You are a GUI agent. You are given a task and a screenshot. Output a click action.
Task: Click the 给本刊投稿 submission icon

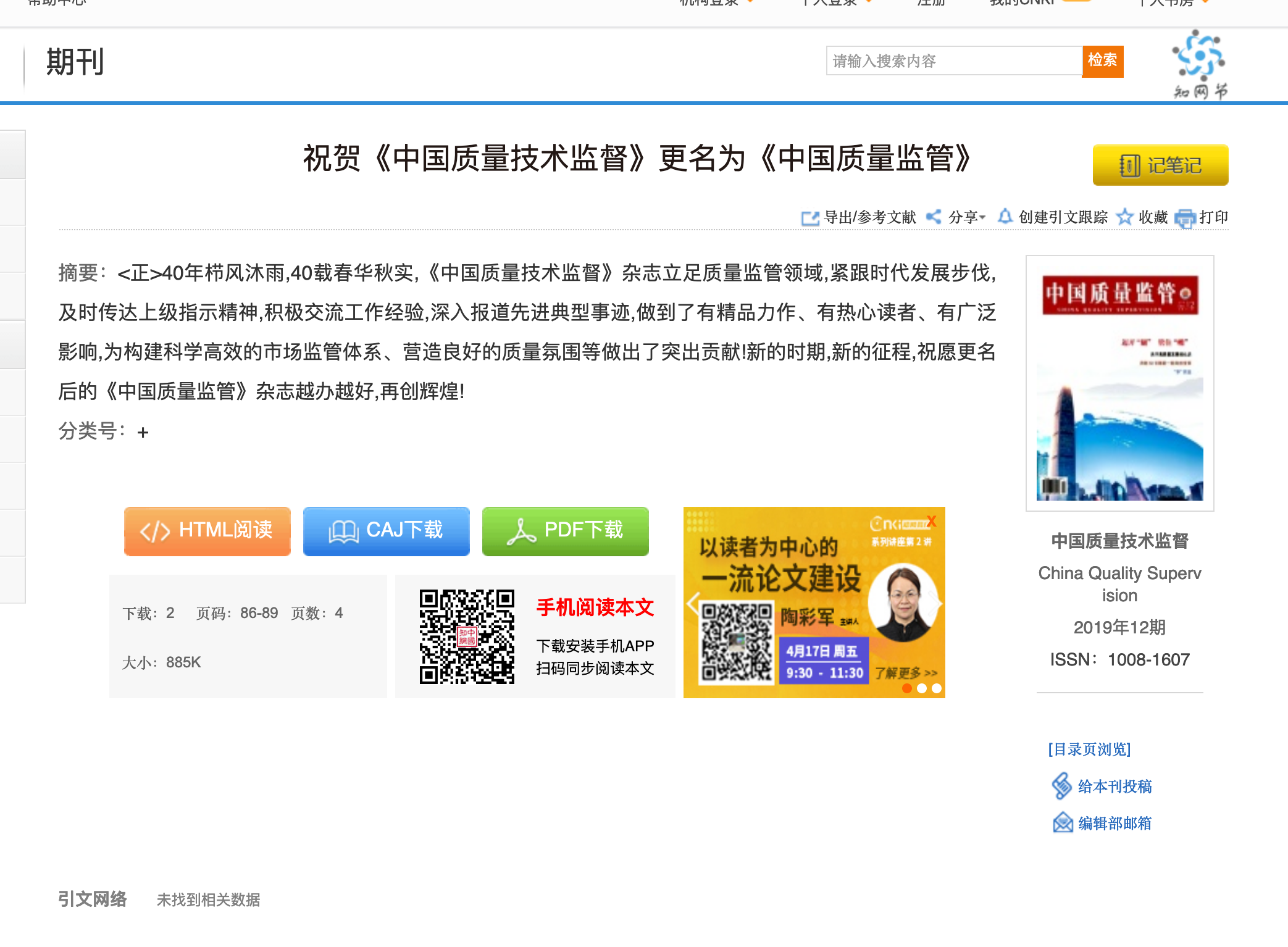1062,786
